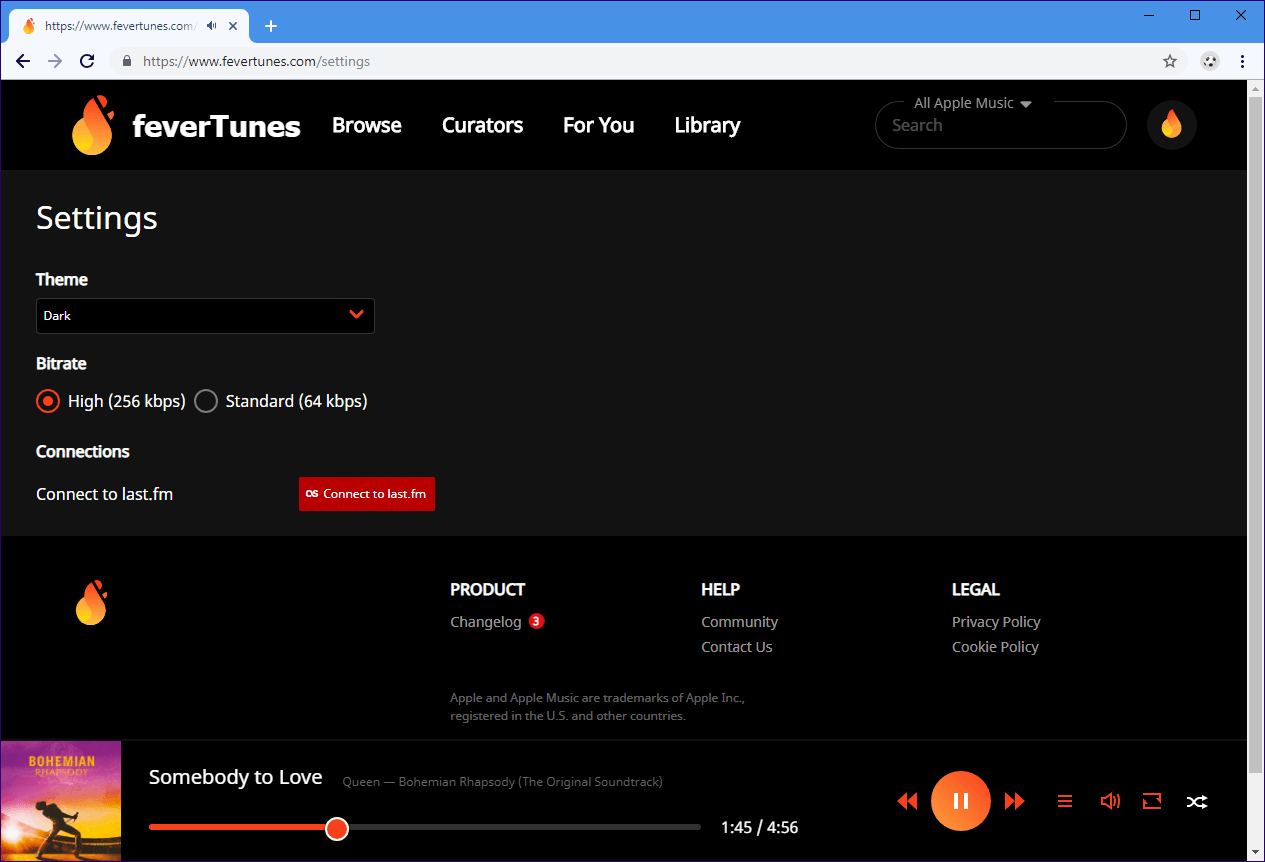Reload the page

point(87,61)
